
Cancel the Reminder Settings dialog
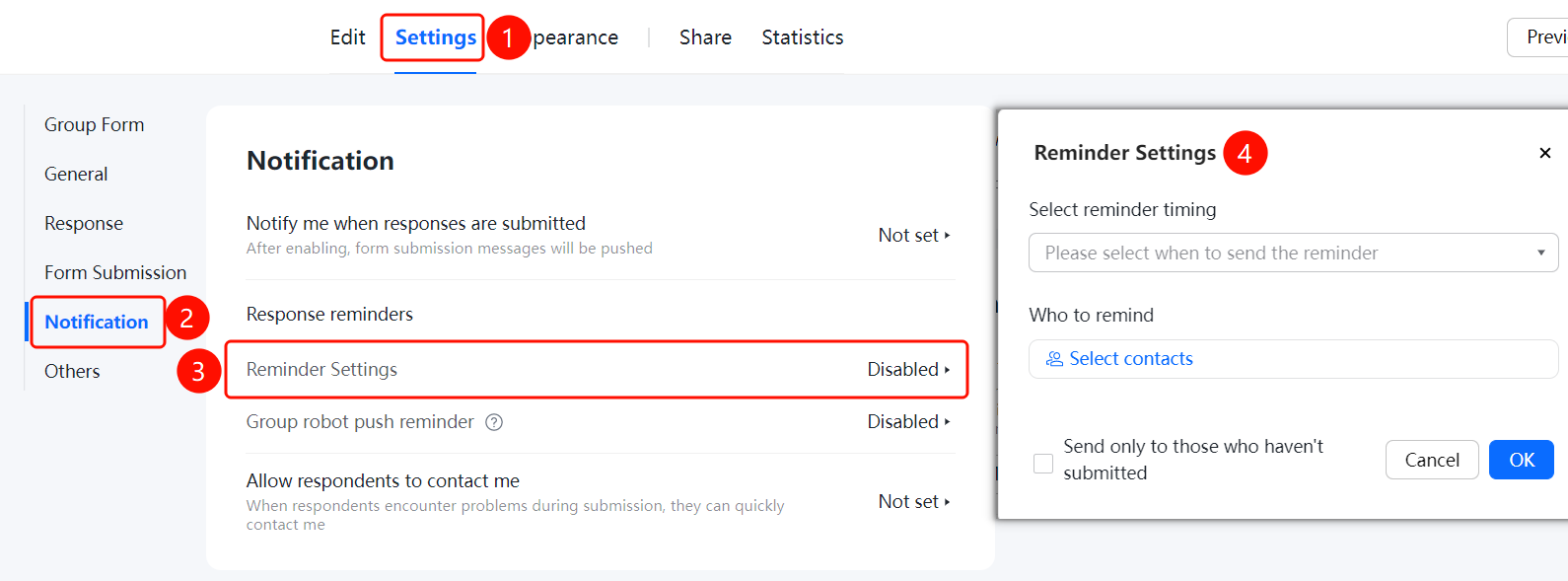pos(1432,460)
